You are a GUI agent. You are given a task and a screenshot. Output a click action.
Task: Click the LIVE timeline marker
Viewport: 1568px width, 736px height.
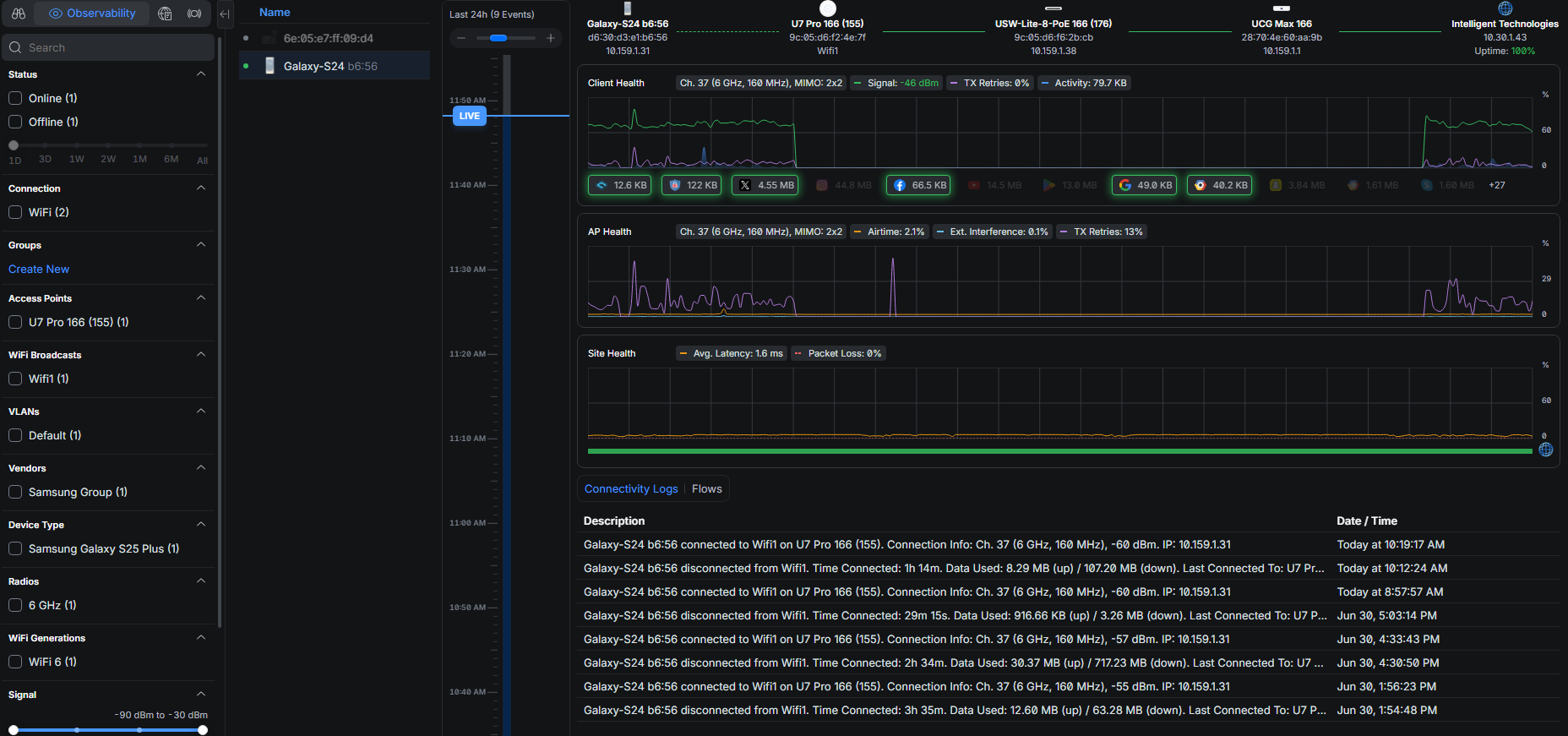pos(470,116)
